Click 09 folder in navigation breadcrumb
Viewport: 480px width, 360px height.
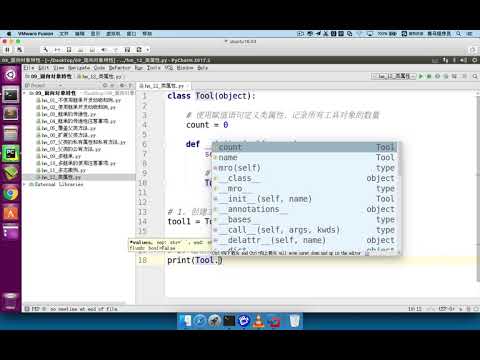pyautogui.click(x=49, y=76)
